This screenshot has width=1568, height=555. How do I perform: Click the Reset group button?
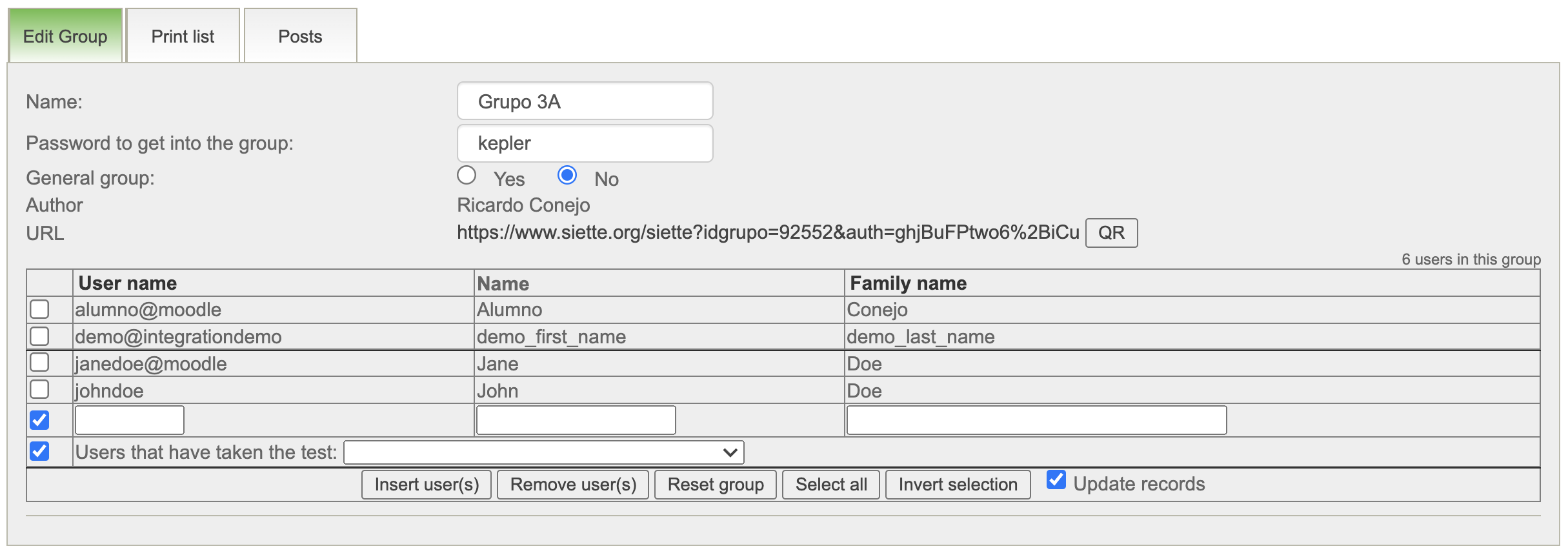[x=715, y=485]
